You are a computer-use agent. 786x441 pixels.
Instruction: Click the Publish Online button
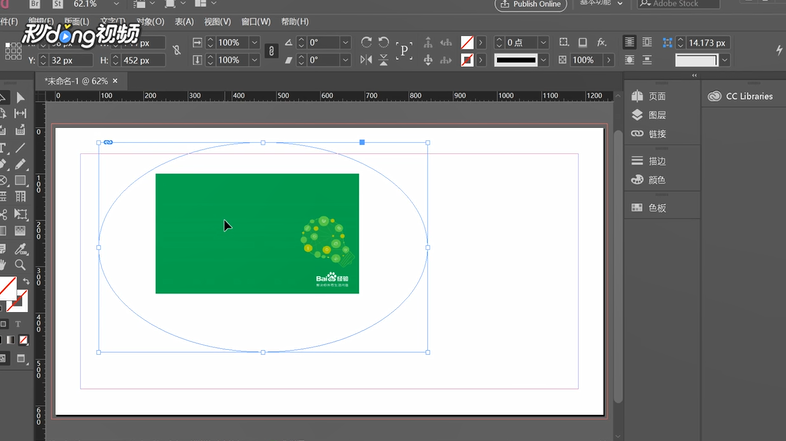pos(531,4)
